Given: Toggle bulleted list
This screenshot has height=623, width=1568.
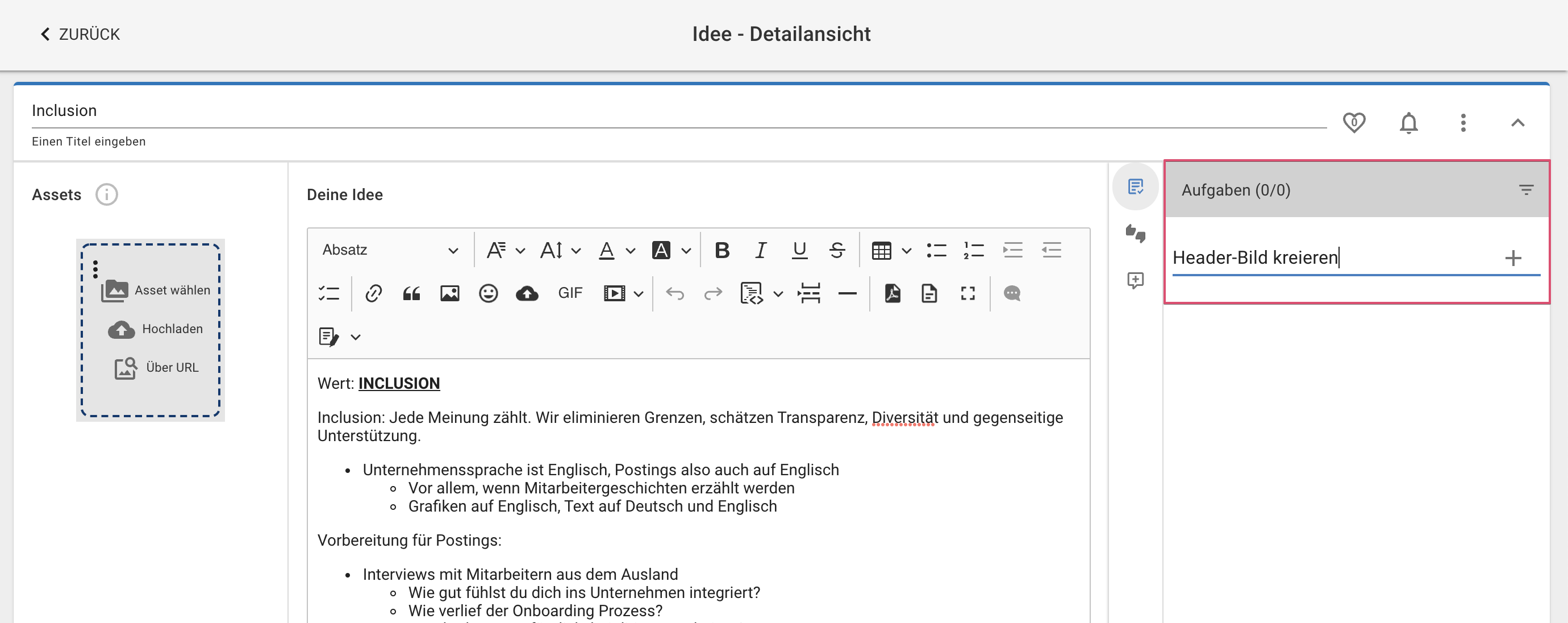Looking at the screenshot, I should point(936,250).
